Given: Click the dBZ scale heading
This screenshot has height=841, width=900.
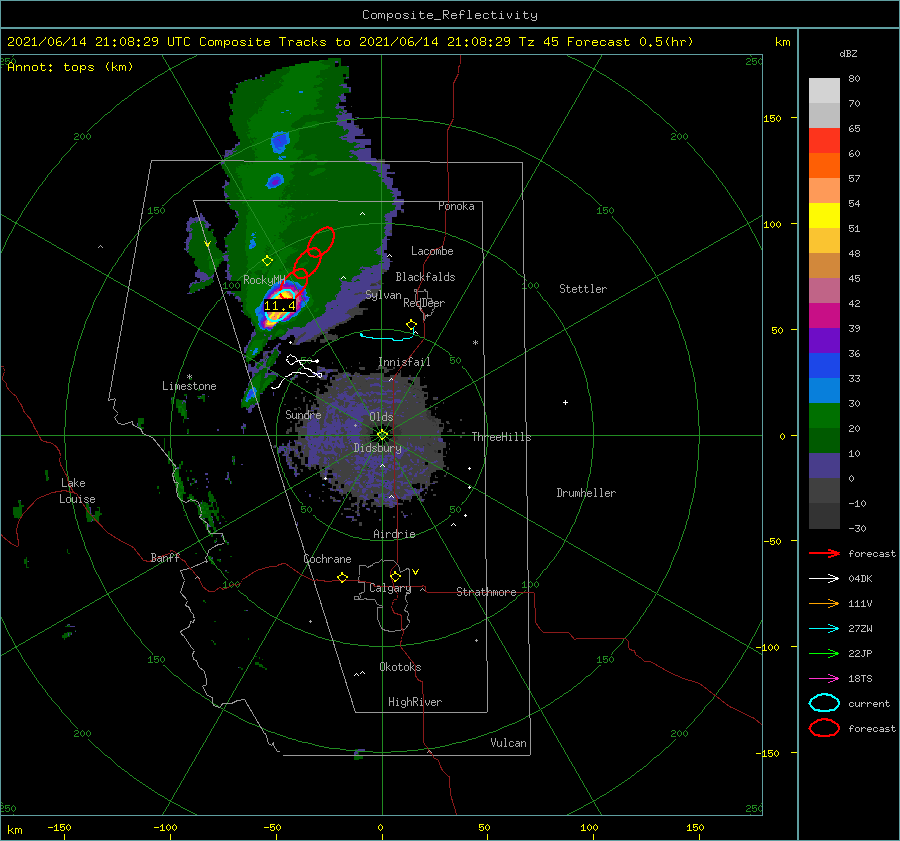Looking at the screenshot, I should point(848,53).
